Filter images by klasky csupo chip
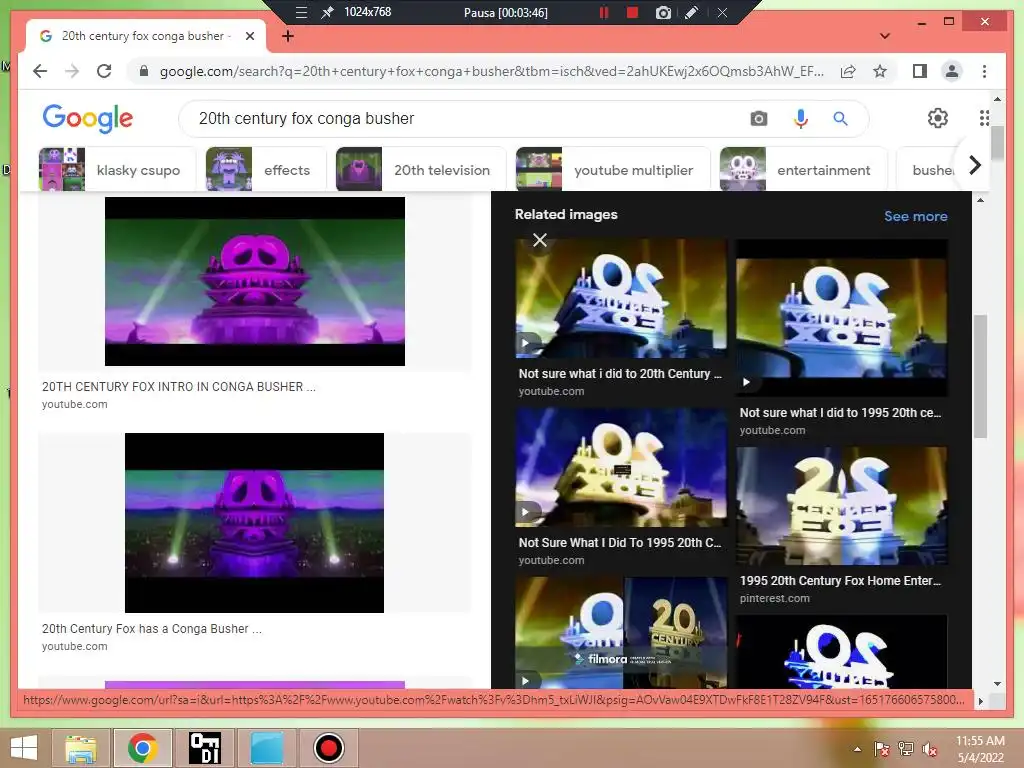Image resolution: width=1024 pixels, height=768 pixels. click(117, 170)
